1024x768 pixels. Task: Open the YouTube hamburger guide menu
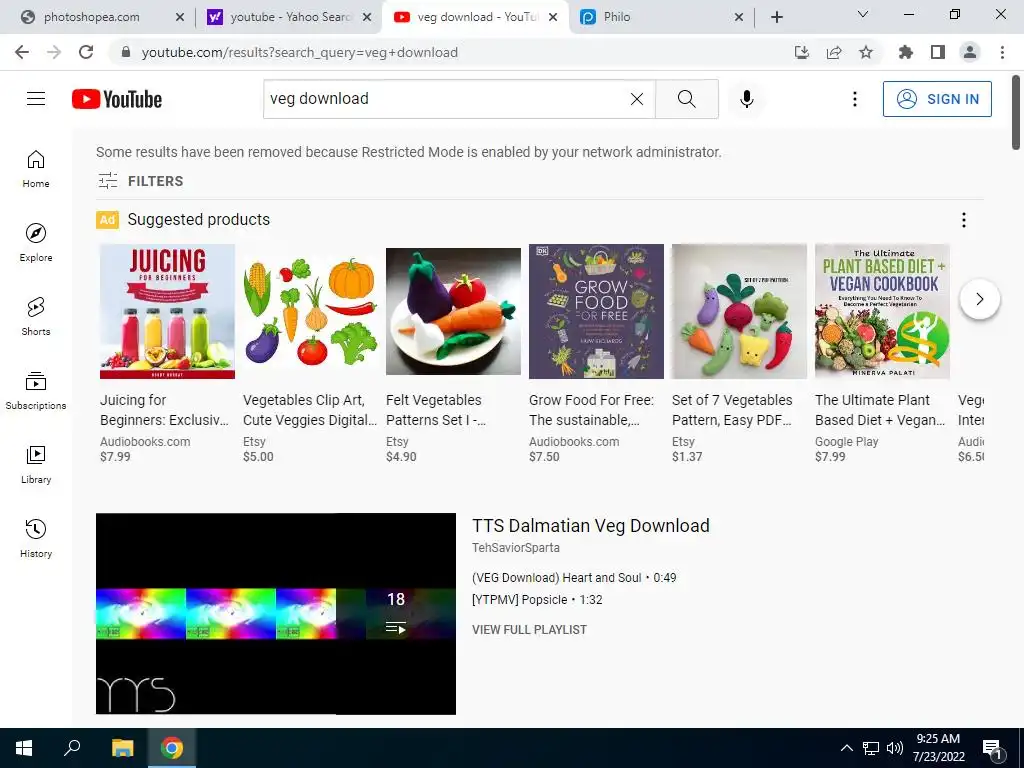coord(36,99)
